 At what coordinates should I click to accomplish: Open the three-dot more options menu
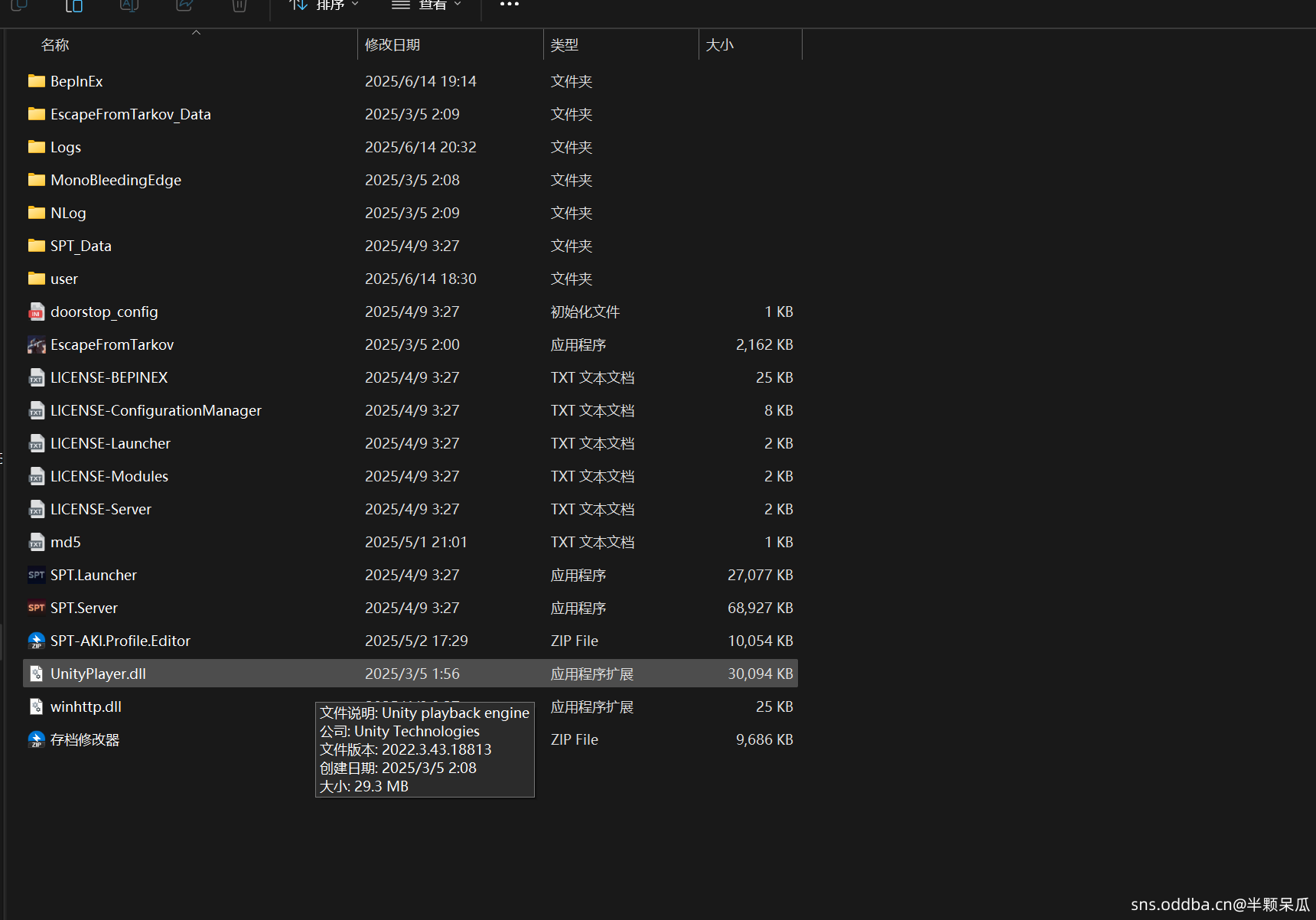point(510,5)
